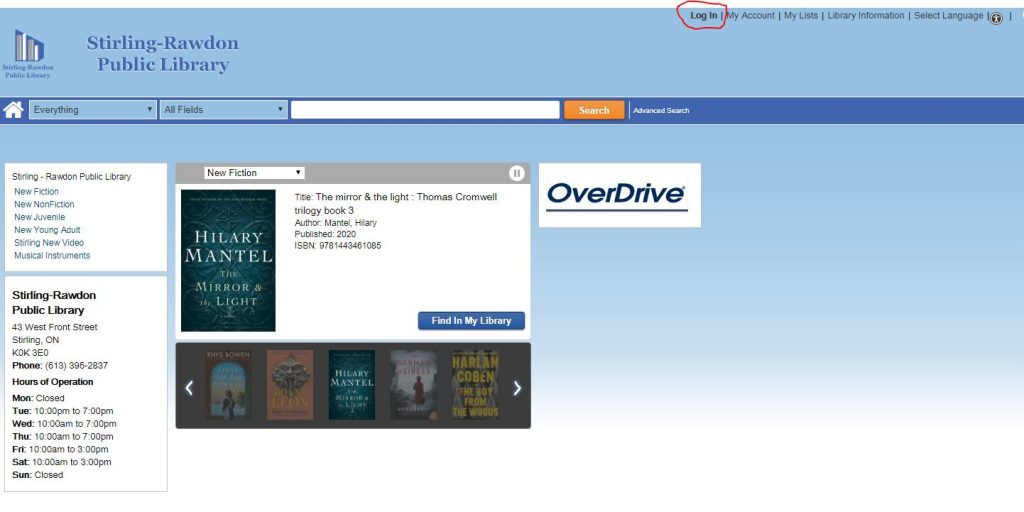Click the Sat: 10:00am to 3:00pm row
Viewport: 1024px width, 512px height.
[x=62, y=462]
